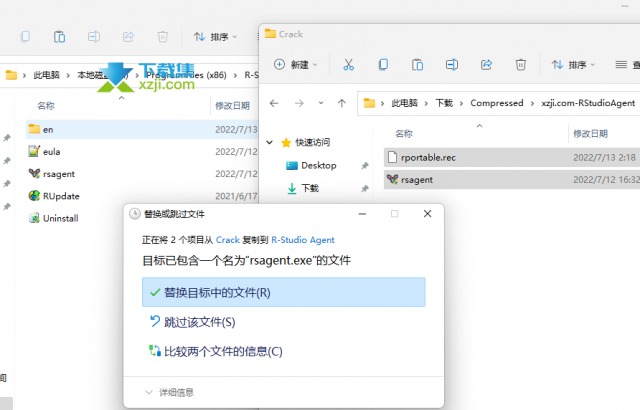Open recent locations chevron in Crack window

pos(321,103)
